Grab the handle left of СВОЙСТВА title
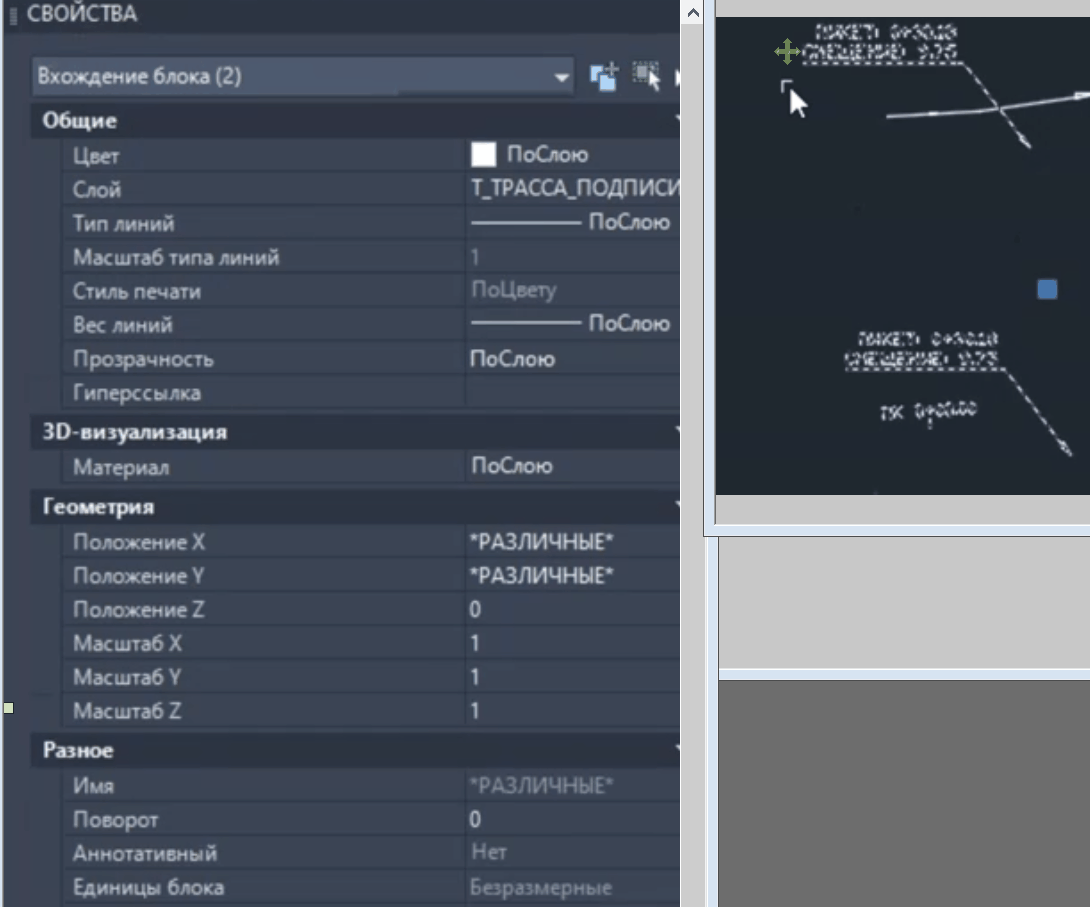This screenshot has width=1090, height=907. tap(14, 15)
